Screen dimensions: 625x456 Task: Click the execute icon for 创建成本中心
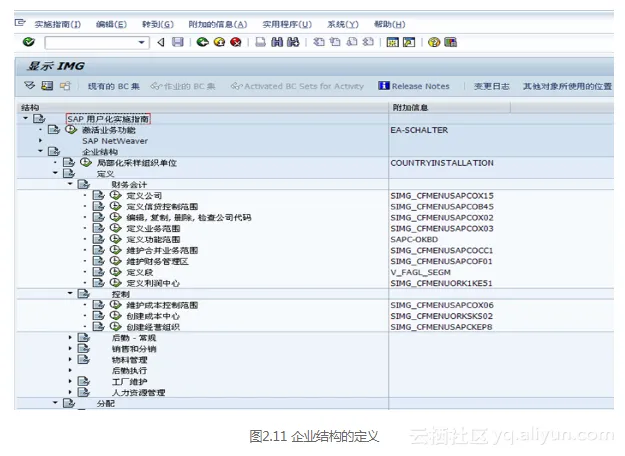tap(116, 315)
